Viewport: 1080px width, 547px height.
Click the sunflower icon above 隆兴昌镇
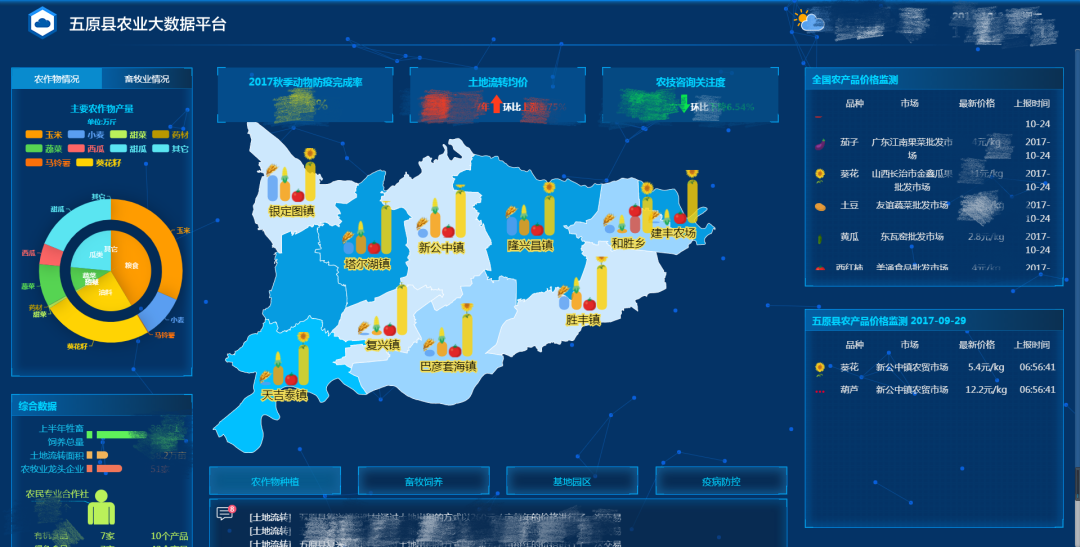(549, 187)
